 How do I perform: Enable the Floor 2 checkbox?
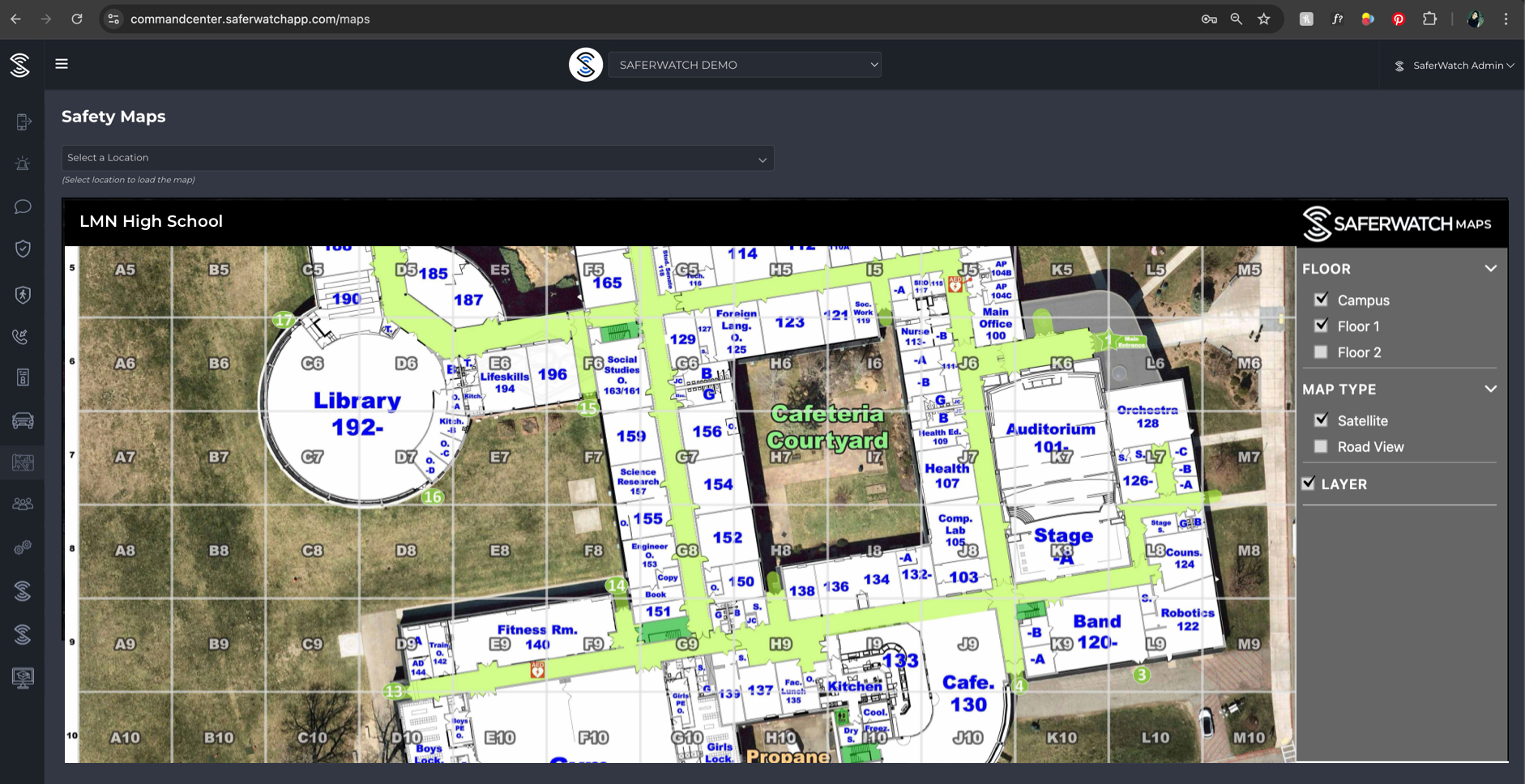pyautogui.click(x=1321, y=352)
